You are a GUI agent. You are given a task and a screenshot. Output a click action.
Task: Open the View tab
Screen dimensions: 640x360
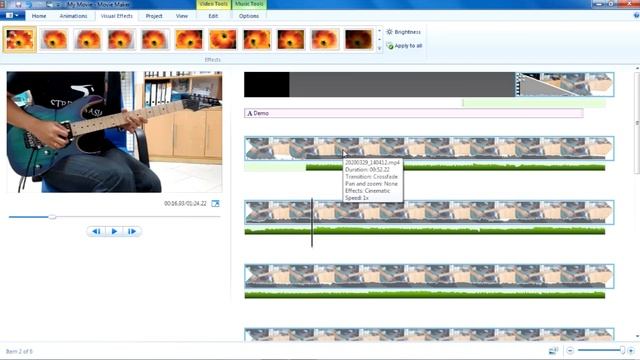pyautogui.click(x=182, y=16)
